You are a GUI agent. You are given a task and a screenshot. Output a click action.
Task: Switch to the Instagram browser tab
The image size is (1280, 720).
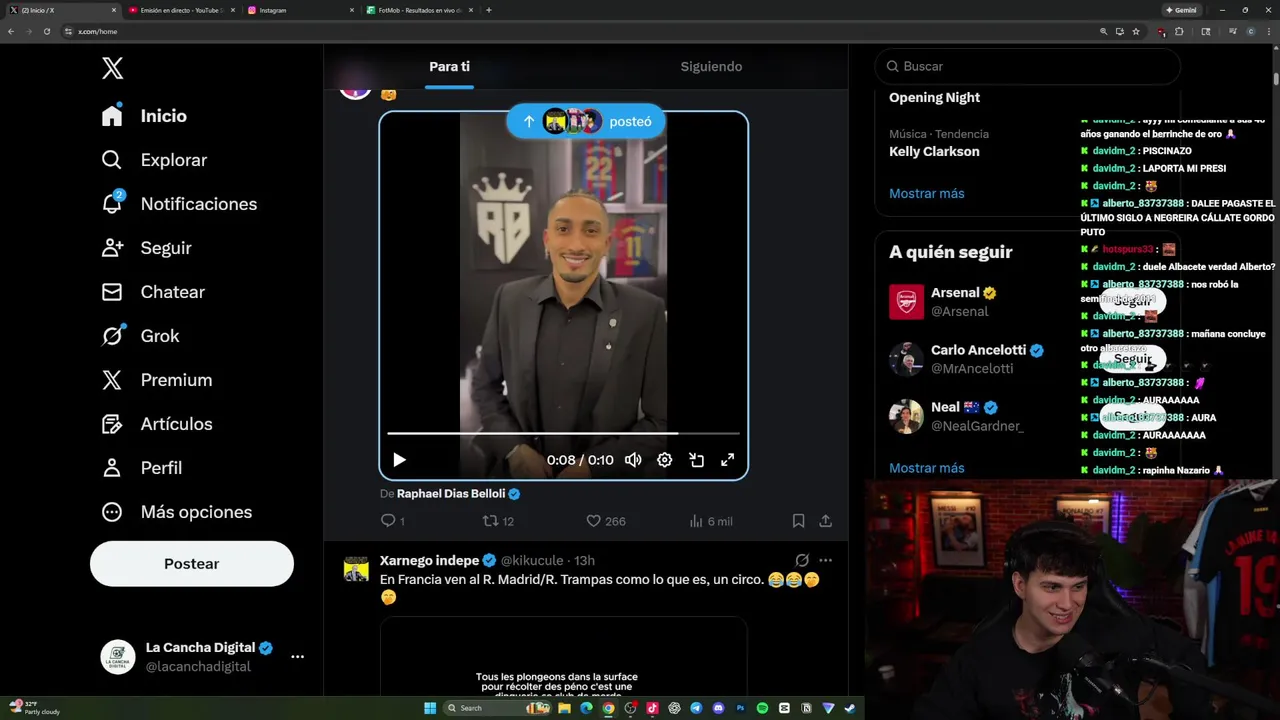click(x=300, y=10)
